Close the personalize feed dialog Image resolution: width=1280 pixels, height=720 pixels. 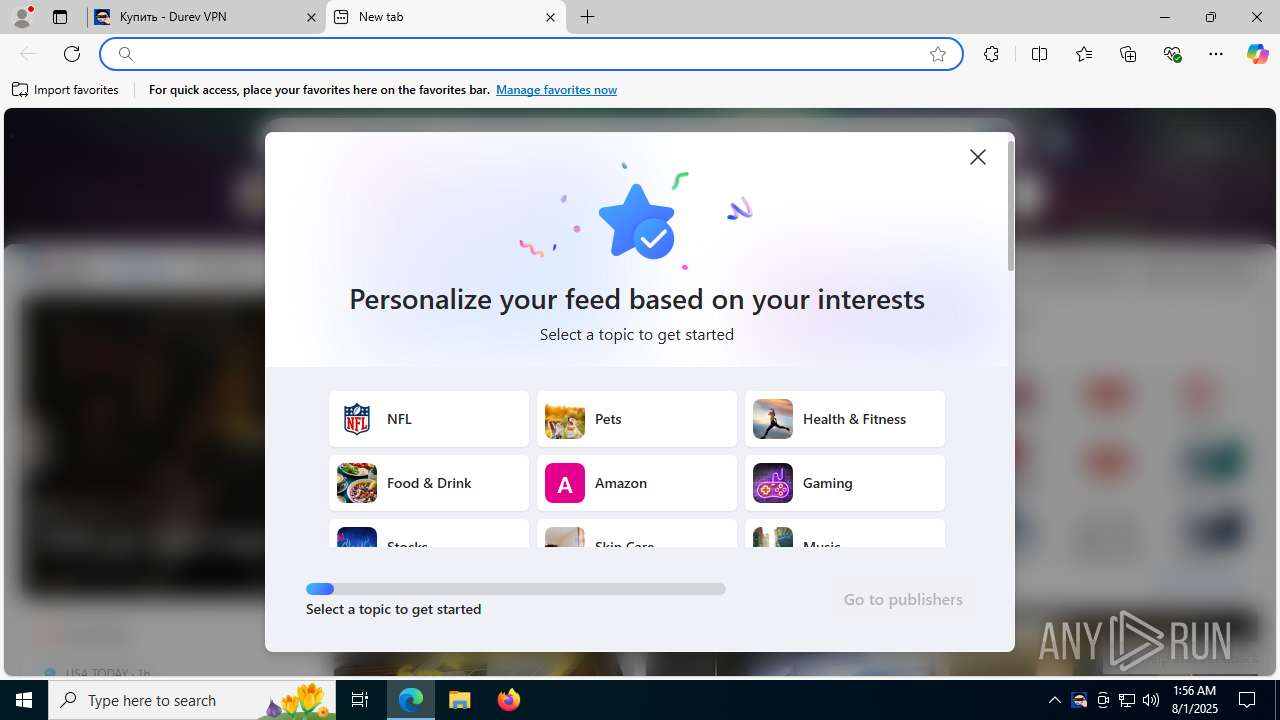978,157
